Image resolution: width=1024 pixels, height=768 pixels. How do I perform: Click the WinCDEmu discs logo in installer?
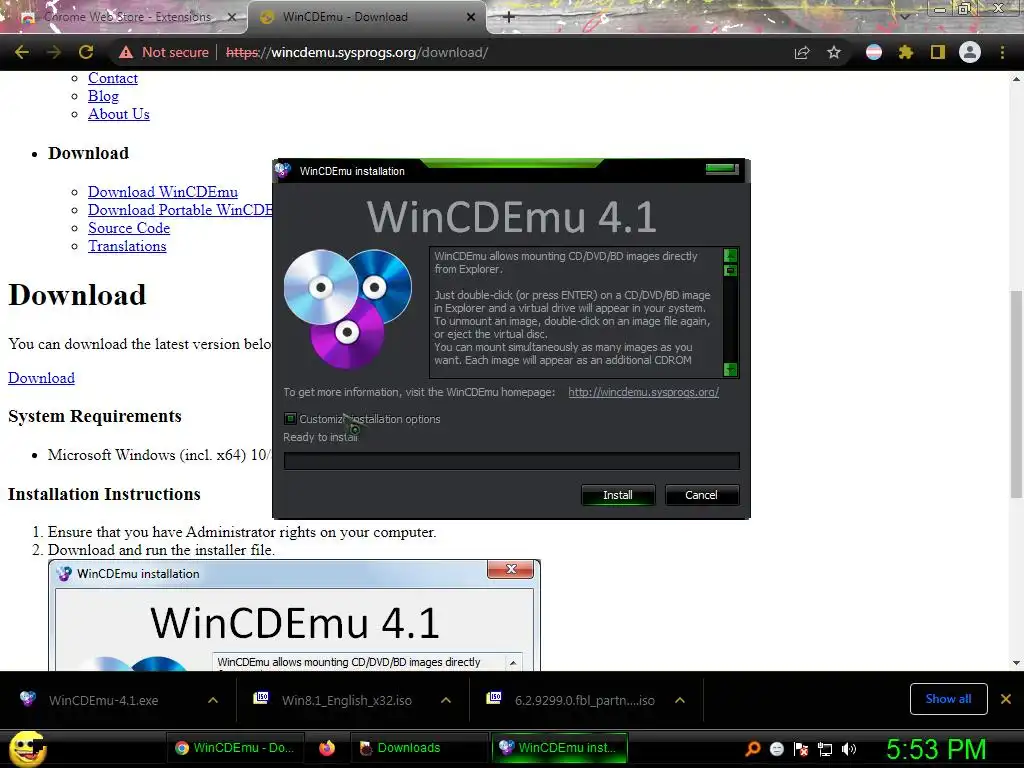coord(347,309)
